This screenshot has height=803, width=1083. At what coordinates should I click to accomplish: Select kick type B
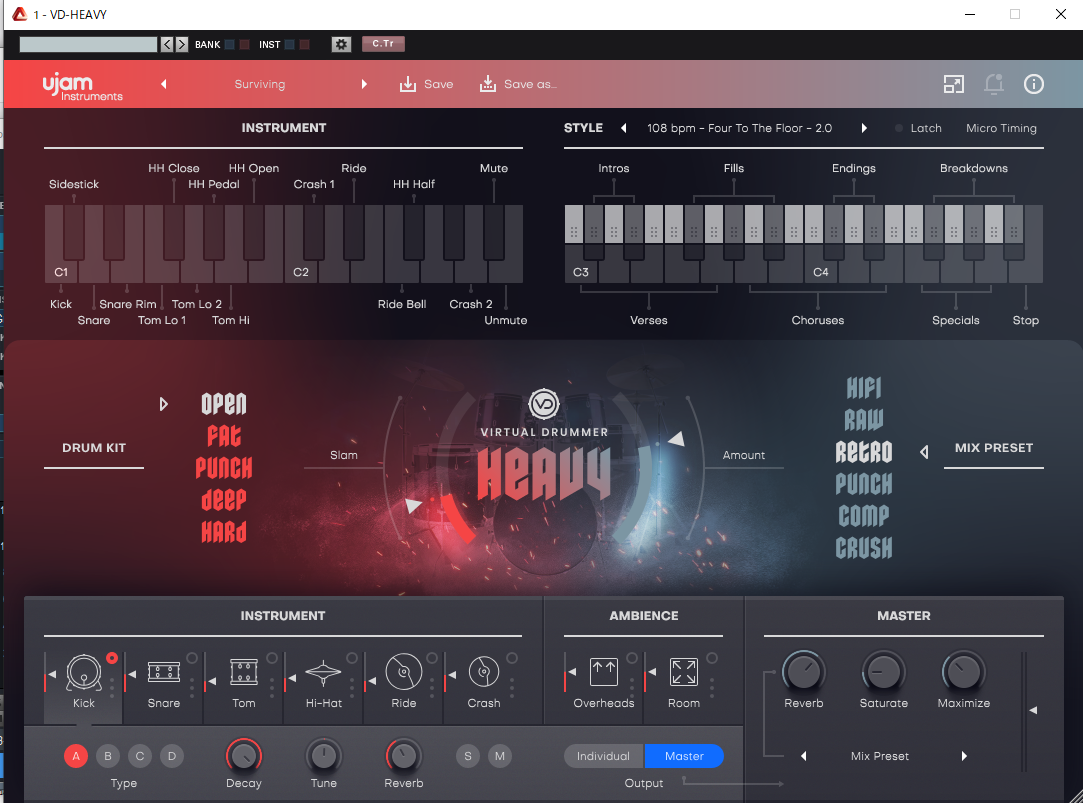point(108,756)
